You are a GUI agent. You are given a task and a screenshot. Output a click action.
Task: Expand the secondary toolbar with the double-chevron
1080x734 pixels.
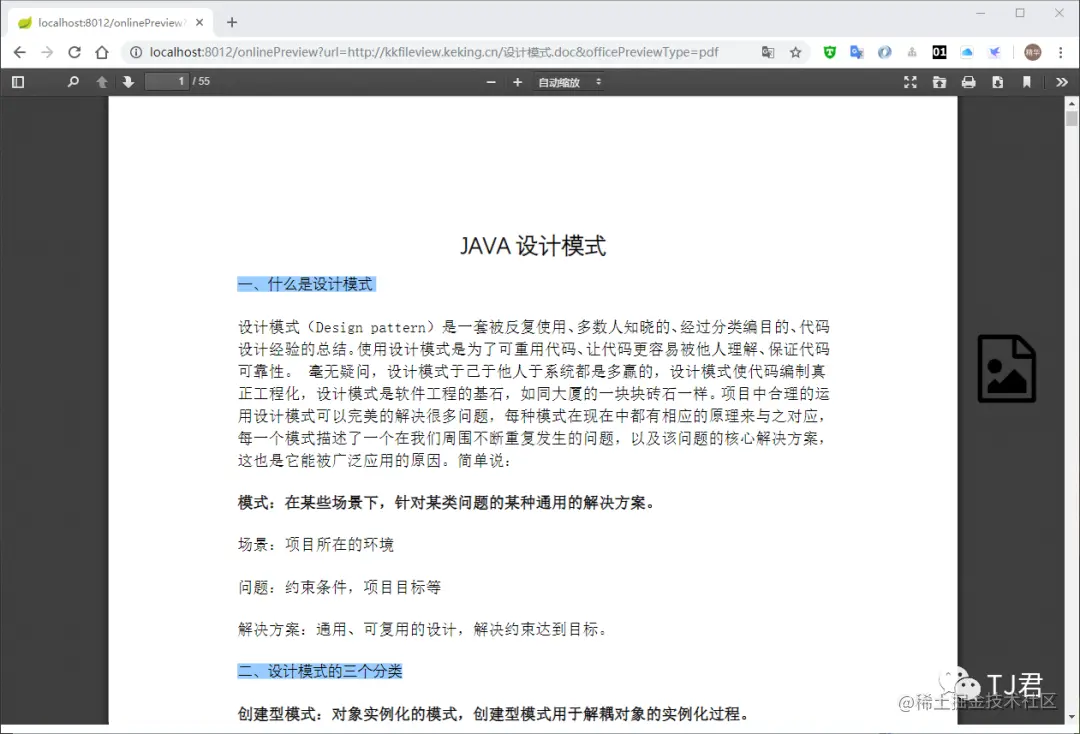pyautogui.click(x=1062, y=81)
